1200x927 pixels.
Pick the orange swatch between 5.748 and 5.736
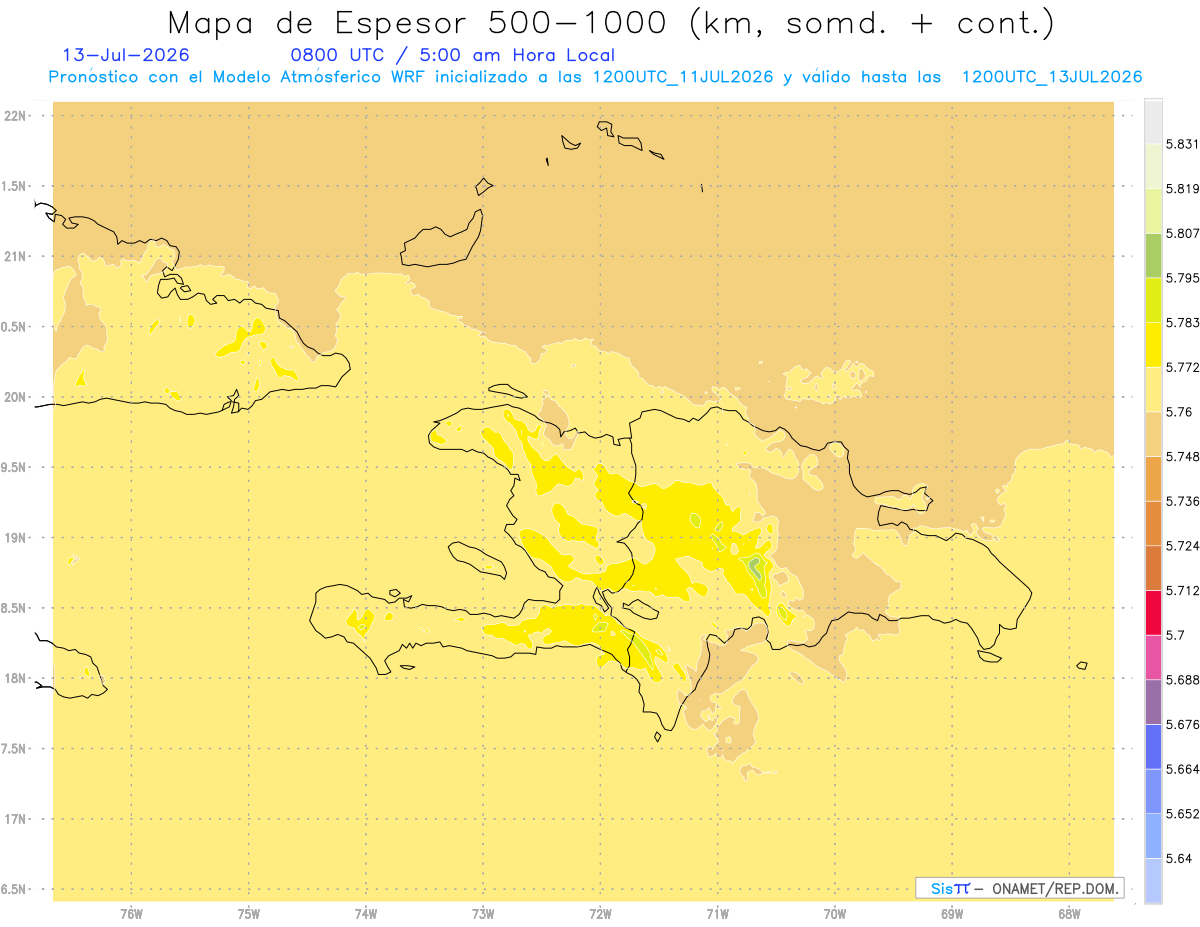click(x=1153, y=479)
